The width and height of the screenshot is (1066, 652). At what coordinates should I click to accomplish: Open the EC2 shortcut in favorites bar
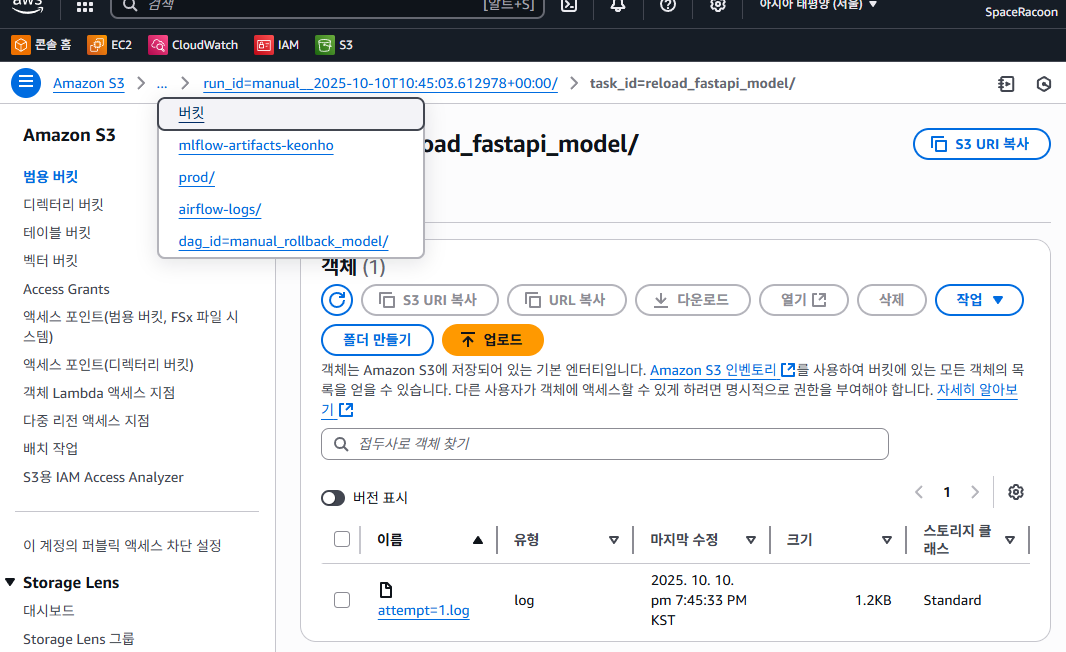110,45
